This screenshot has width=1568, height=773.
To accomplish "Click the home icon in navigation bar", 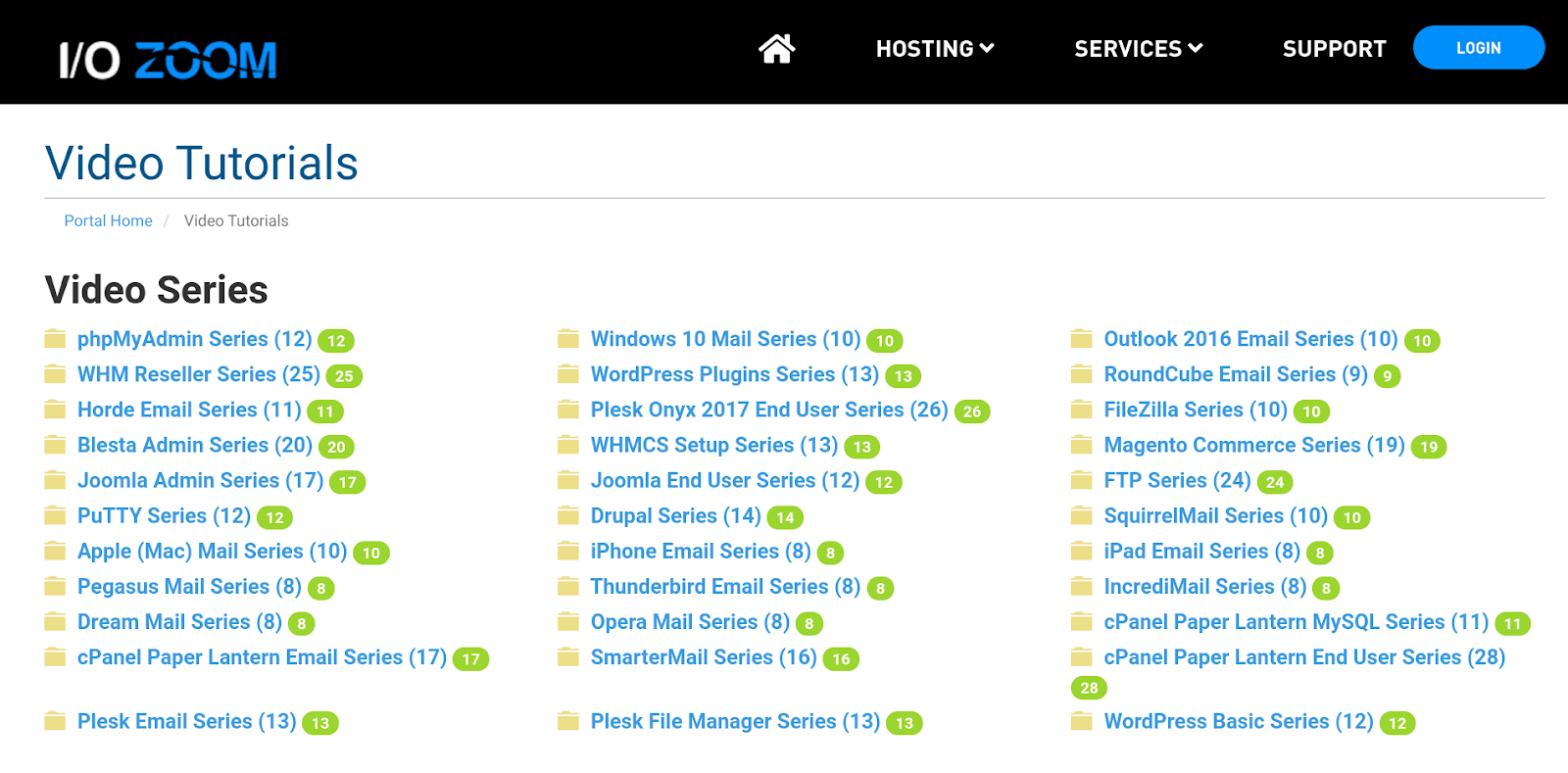I will (x=776, y=48).
